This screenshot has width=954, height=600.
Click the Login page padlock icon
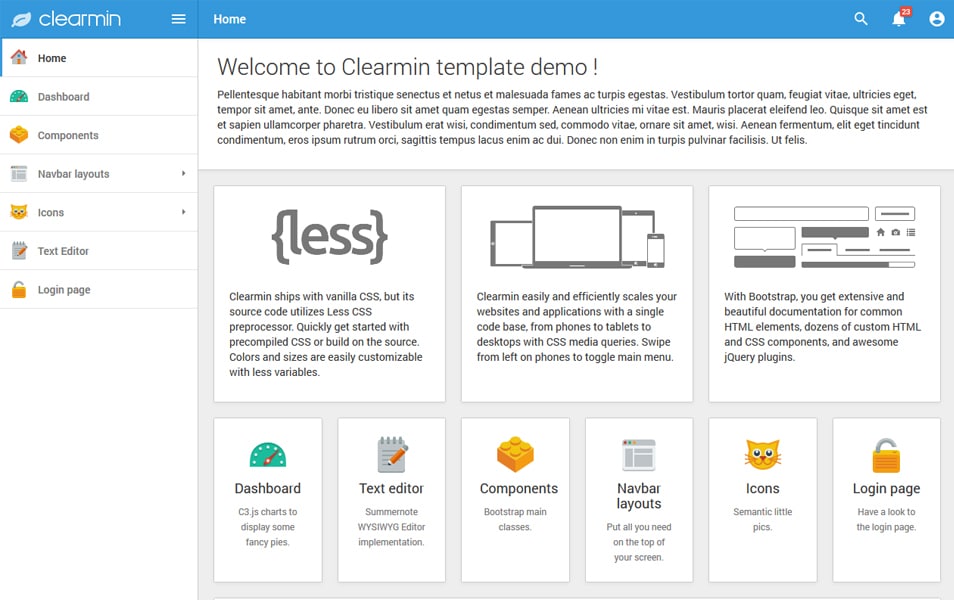tap(18, 288)
